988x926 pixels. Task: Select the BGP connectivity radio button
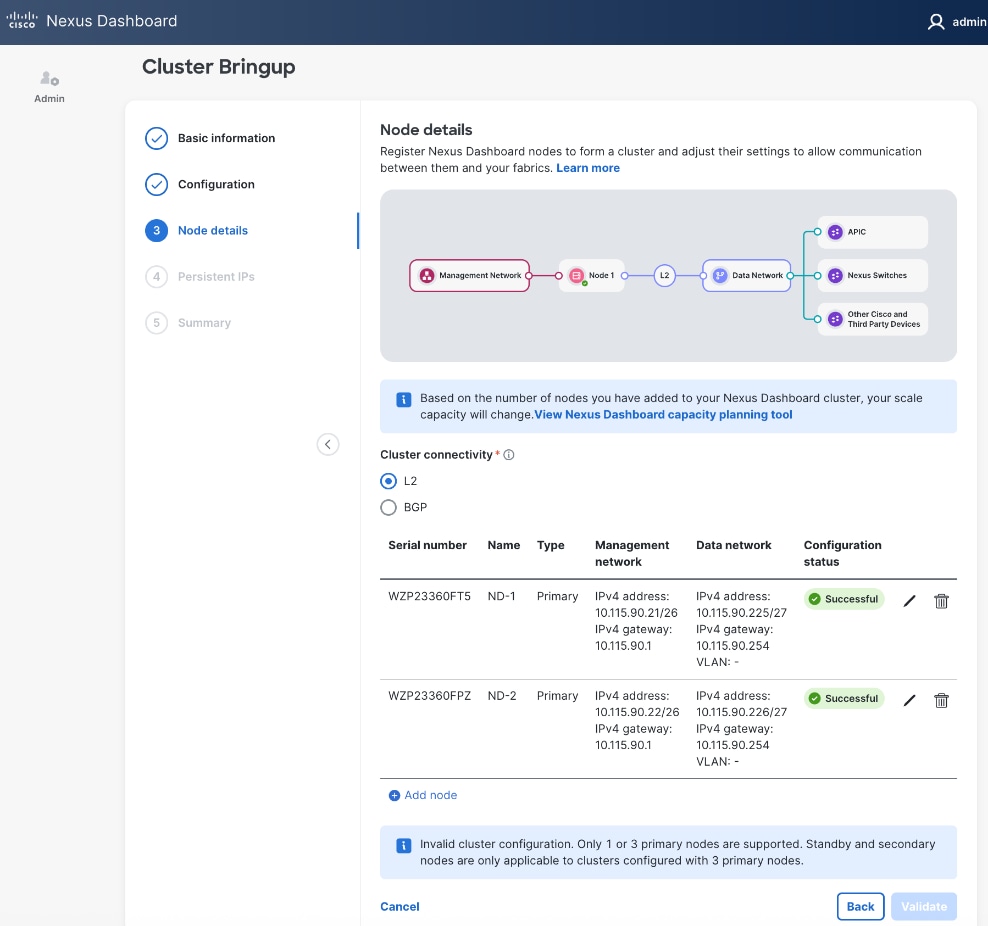coord(389,507)
